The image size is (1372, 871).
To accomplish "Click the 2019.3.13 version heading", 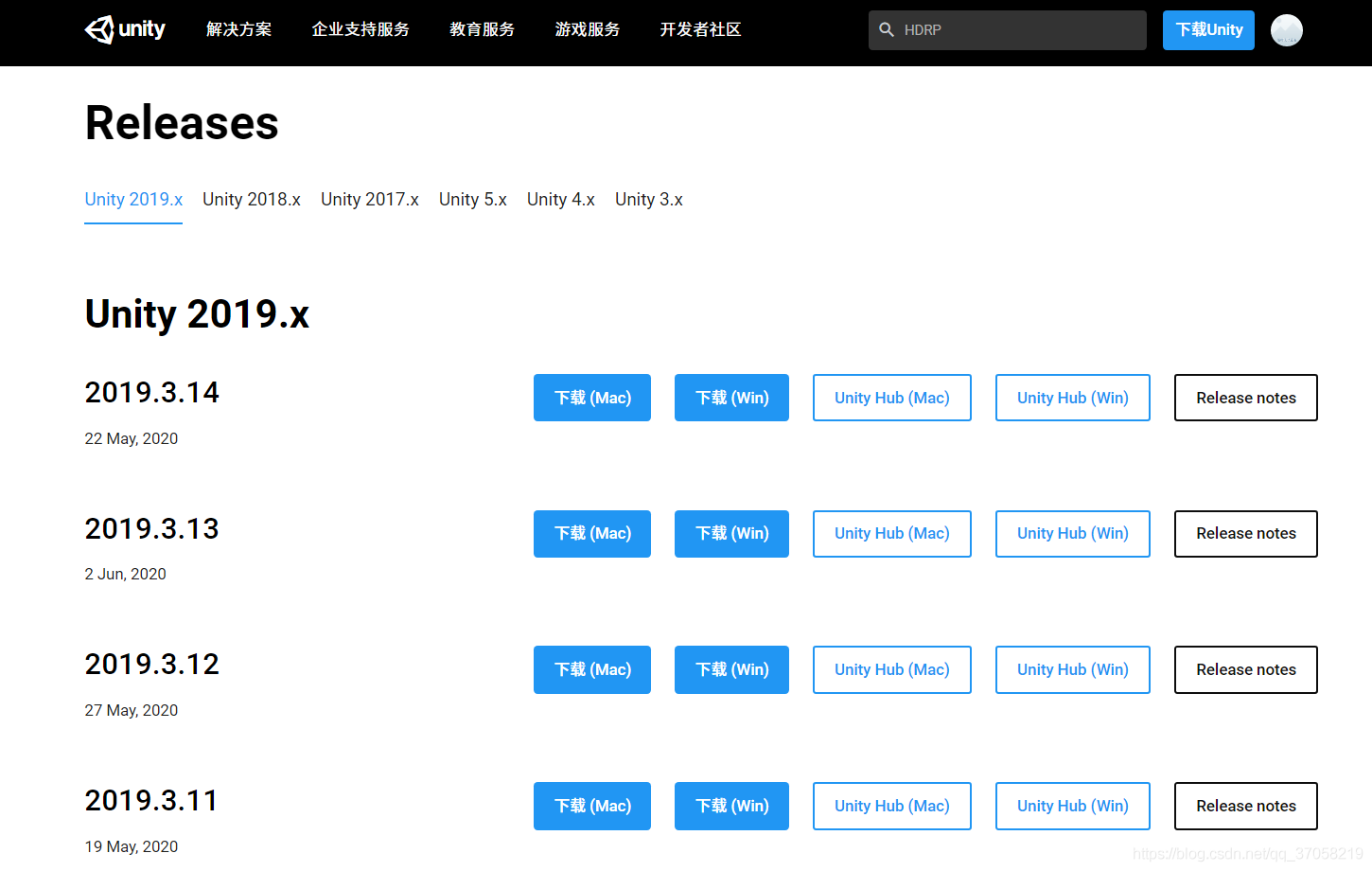I will (151, 528).
